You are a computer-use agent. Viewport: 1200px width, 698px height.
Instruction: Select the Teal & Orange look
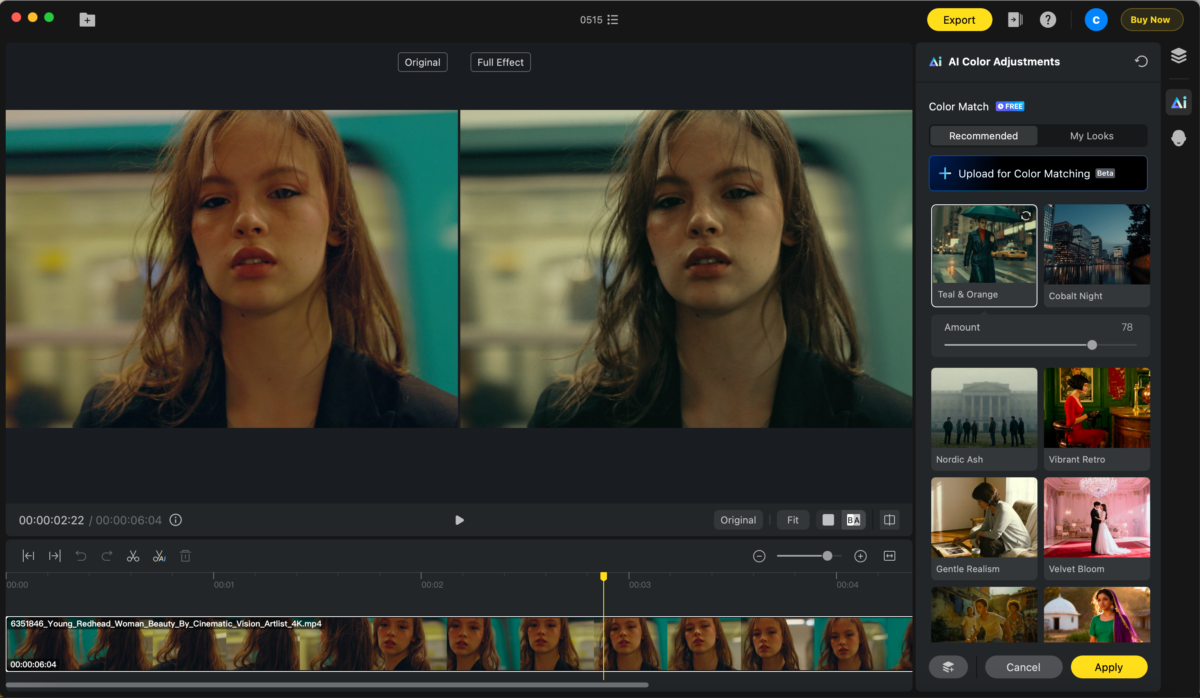pos(984,255)
